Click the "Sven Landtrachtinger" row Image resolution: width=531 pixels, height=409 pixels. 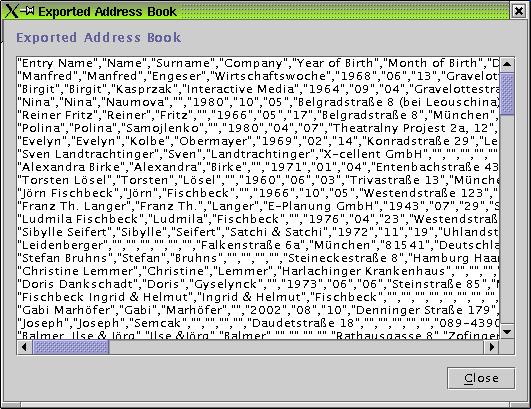point(258,154)
